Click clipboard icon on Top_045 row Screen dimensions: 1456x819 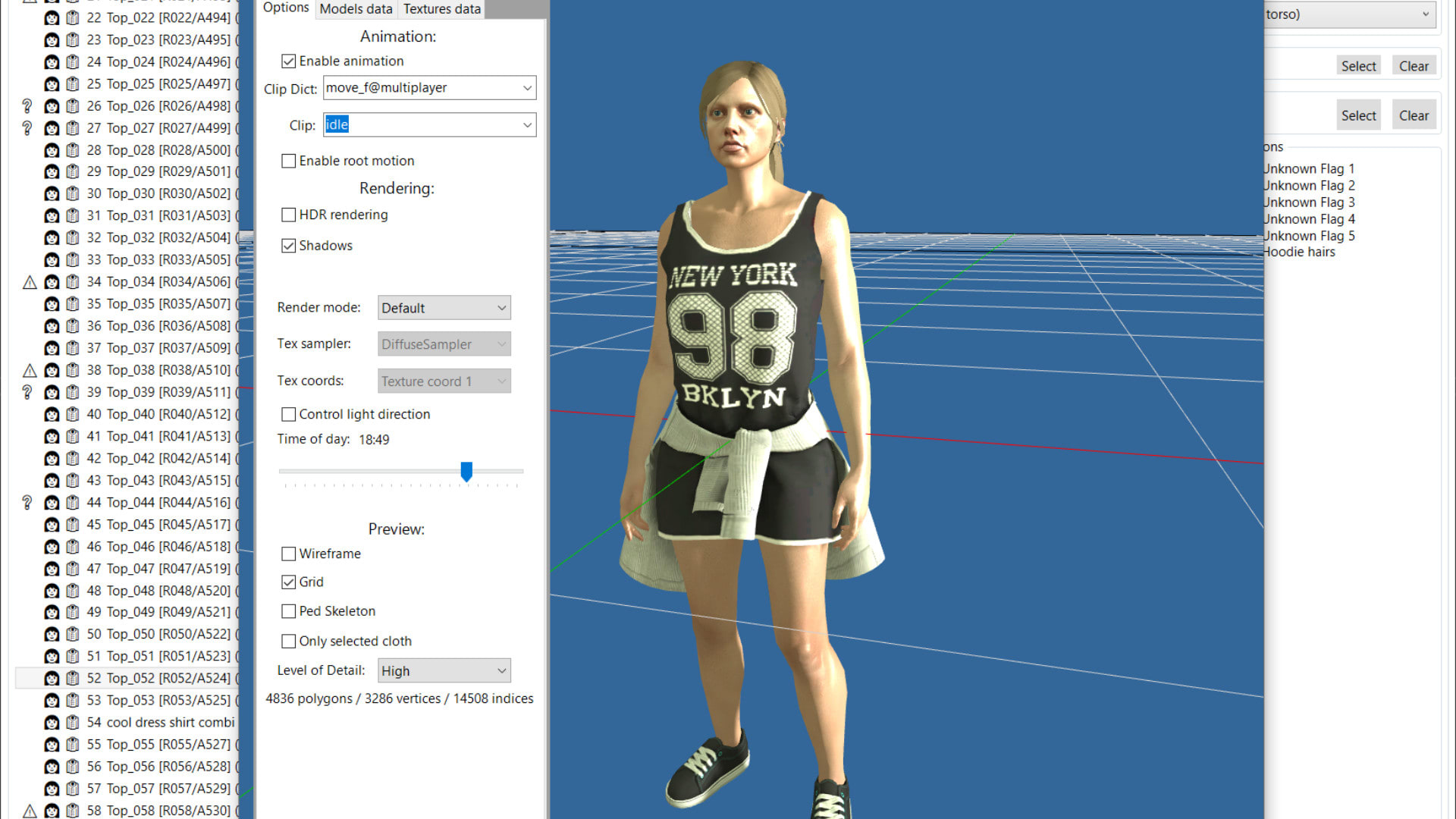tap(73, 524)
